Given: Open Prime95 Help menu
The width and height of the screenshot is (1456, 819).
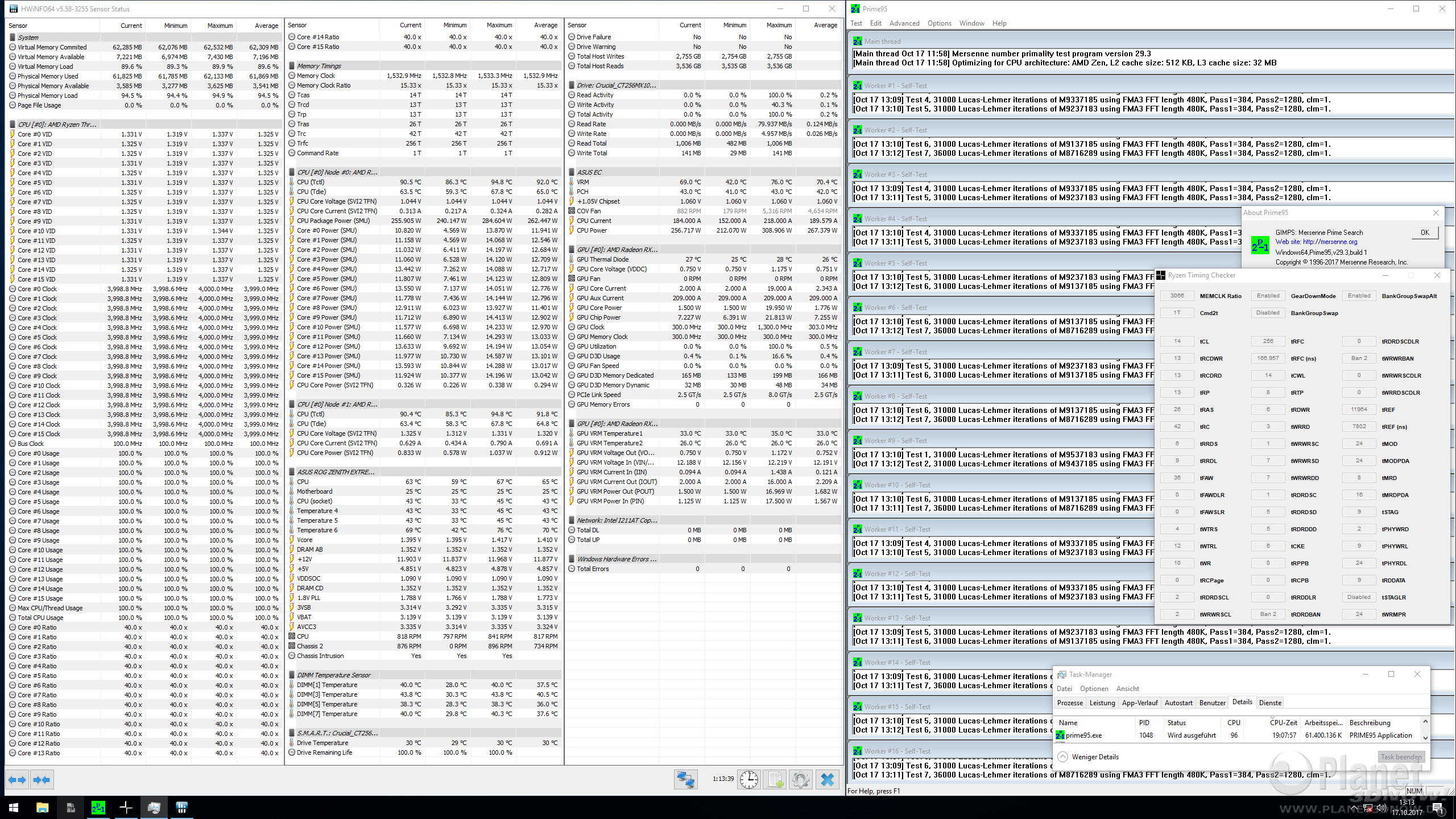Looking at the screenshot, I should (999, 23).
